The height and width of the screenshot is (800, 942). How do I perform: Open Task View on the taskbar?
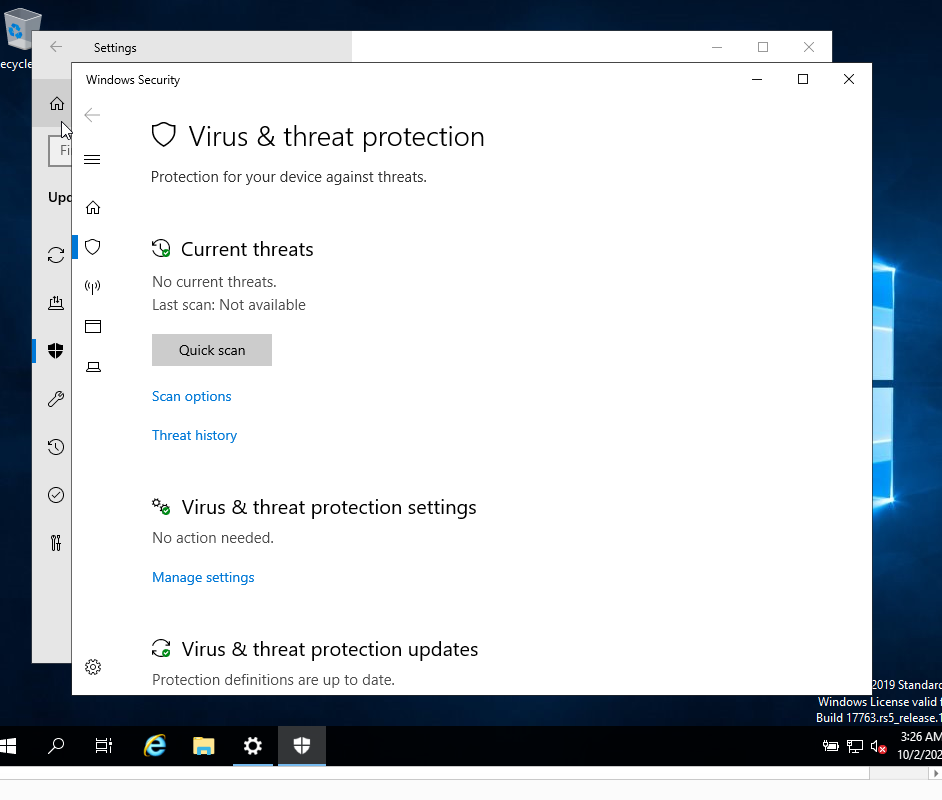(x=103, y=746)
